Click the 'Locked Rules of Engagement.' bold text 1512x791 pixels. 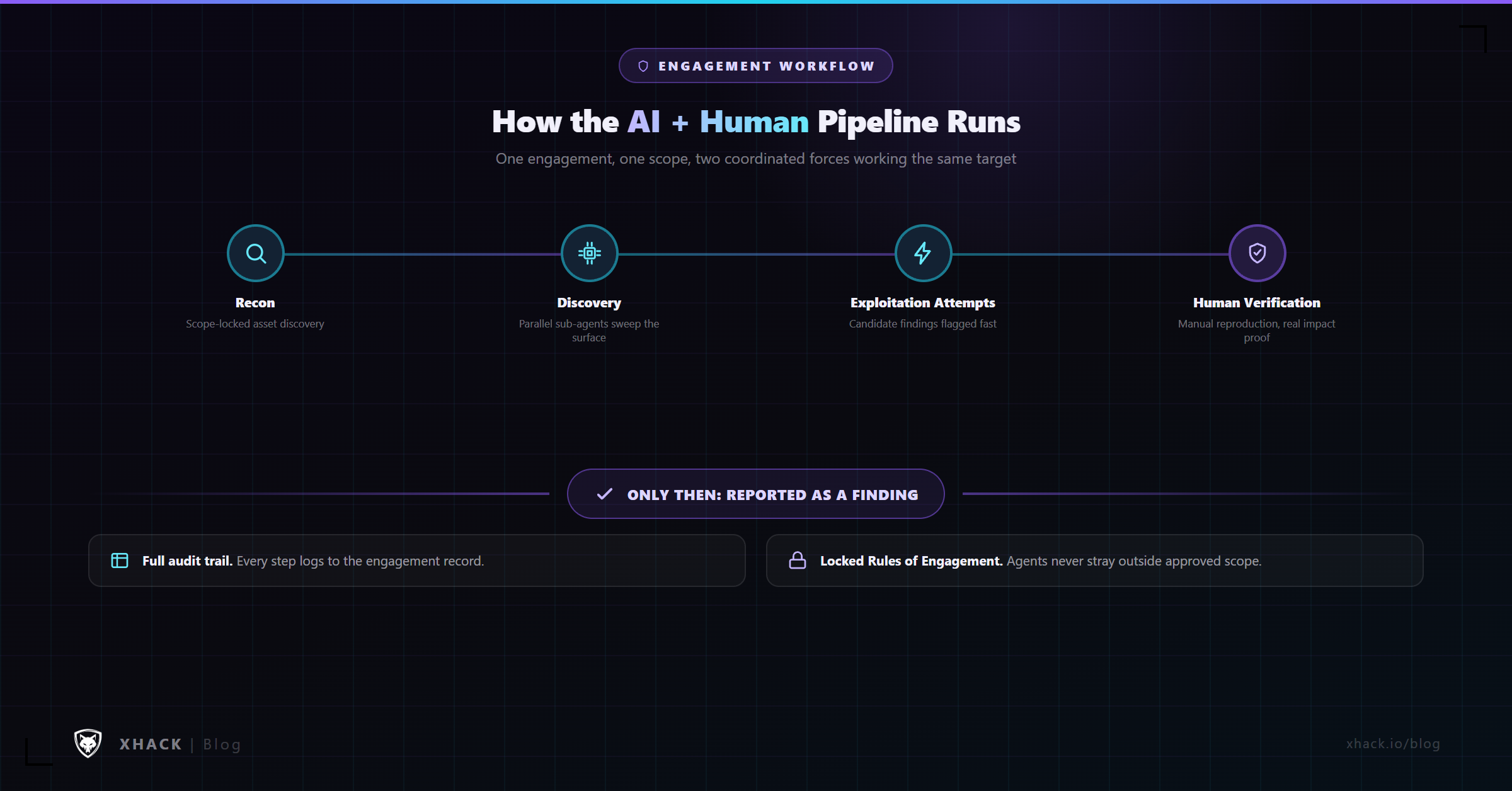911,561
